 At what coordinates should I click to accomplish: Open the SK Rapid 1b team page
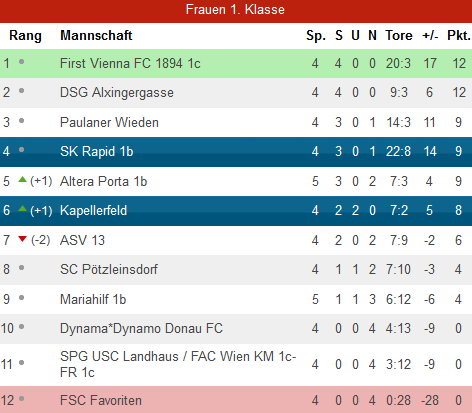[97, 151]
